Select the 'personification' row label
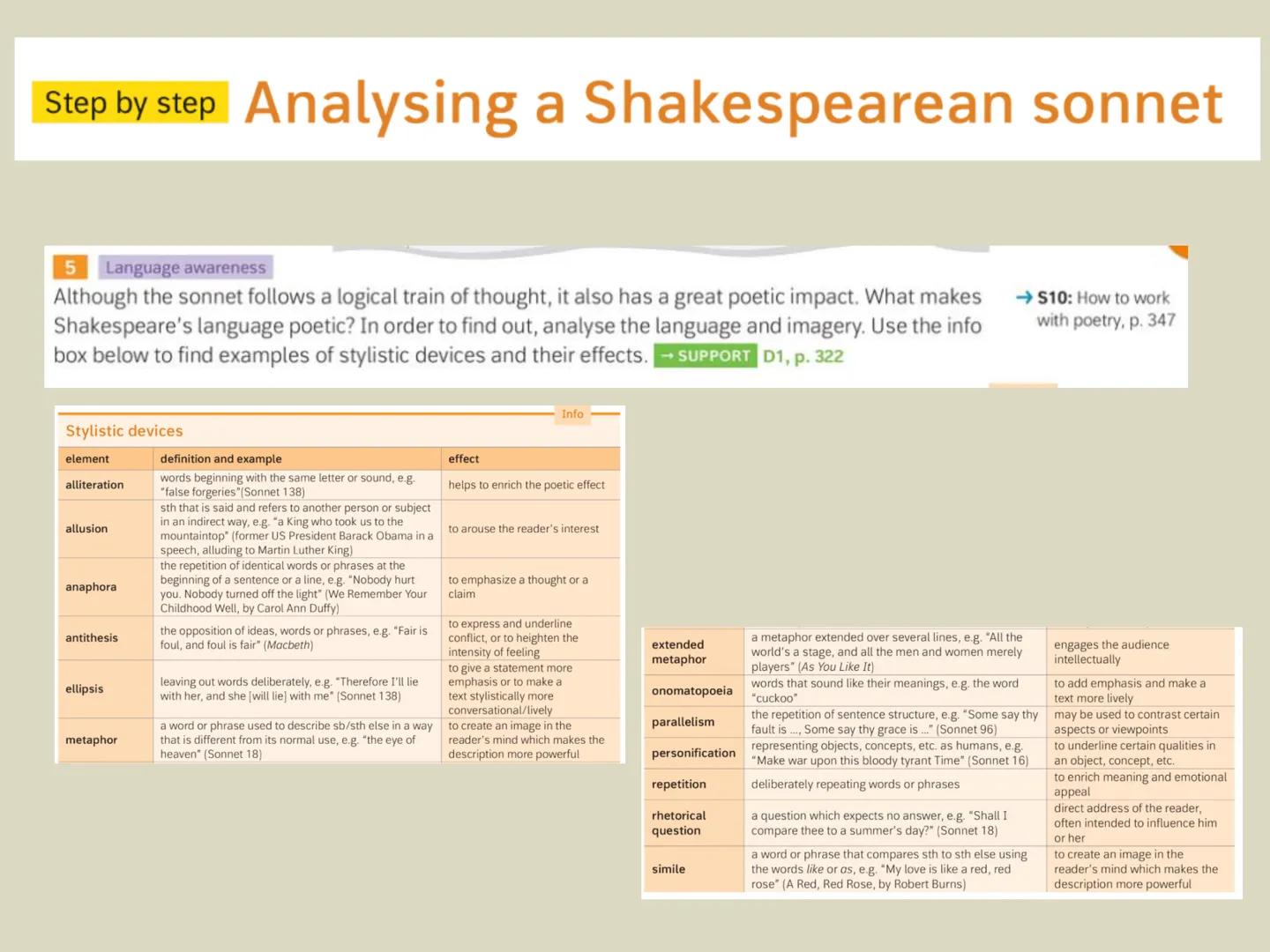Viewport: 1270px width, 952px height. pyautogui.click(x=694, y=753)
